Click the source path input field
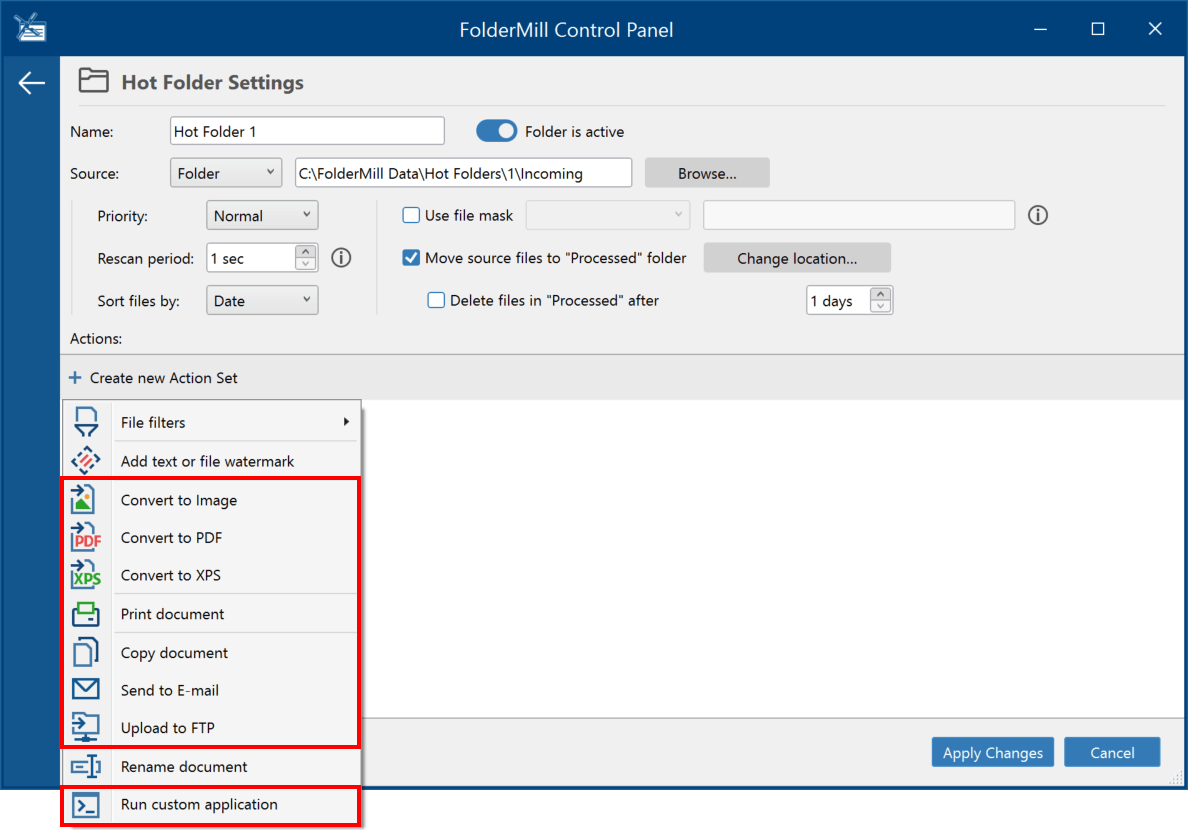1188x830 pixels. (x=463, y=173)
